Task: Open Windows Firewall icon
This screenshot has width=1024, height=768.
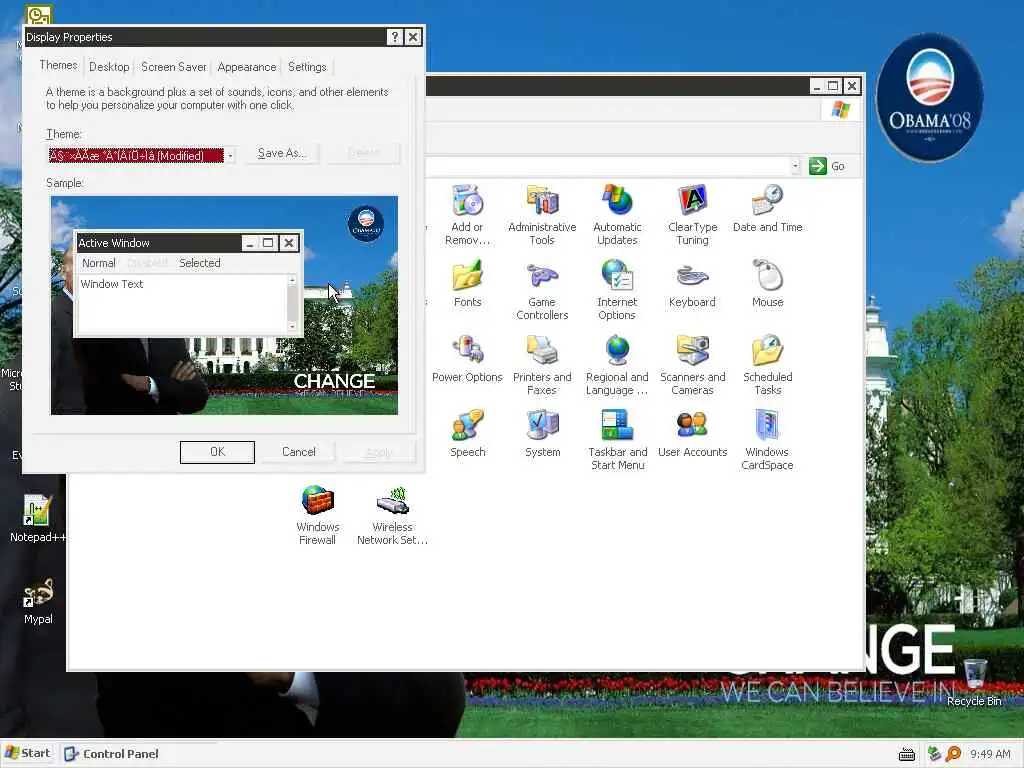Action: [317, 515]
